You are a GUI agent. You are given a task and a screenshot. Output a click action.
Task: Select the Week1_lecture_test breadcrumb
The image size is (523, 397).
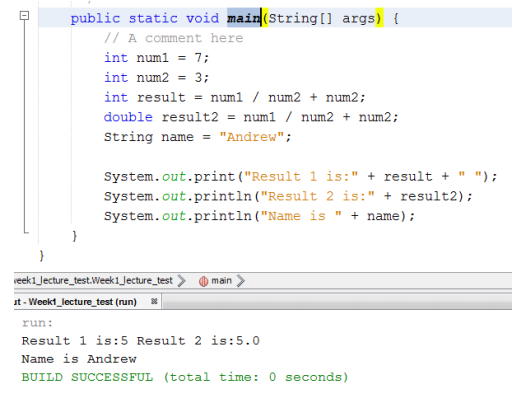coord(93,281)
